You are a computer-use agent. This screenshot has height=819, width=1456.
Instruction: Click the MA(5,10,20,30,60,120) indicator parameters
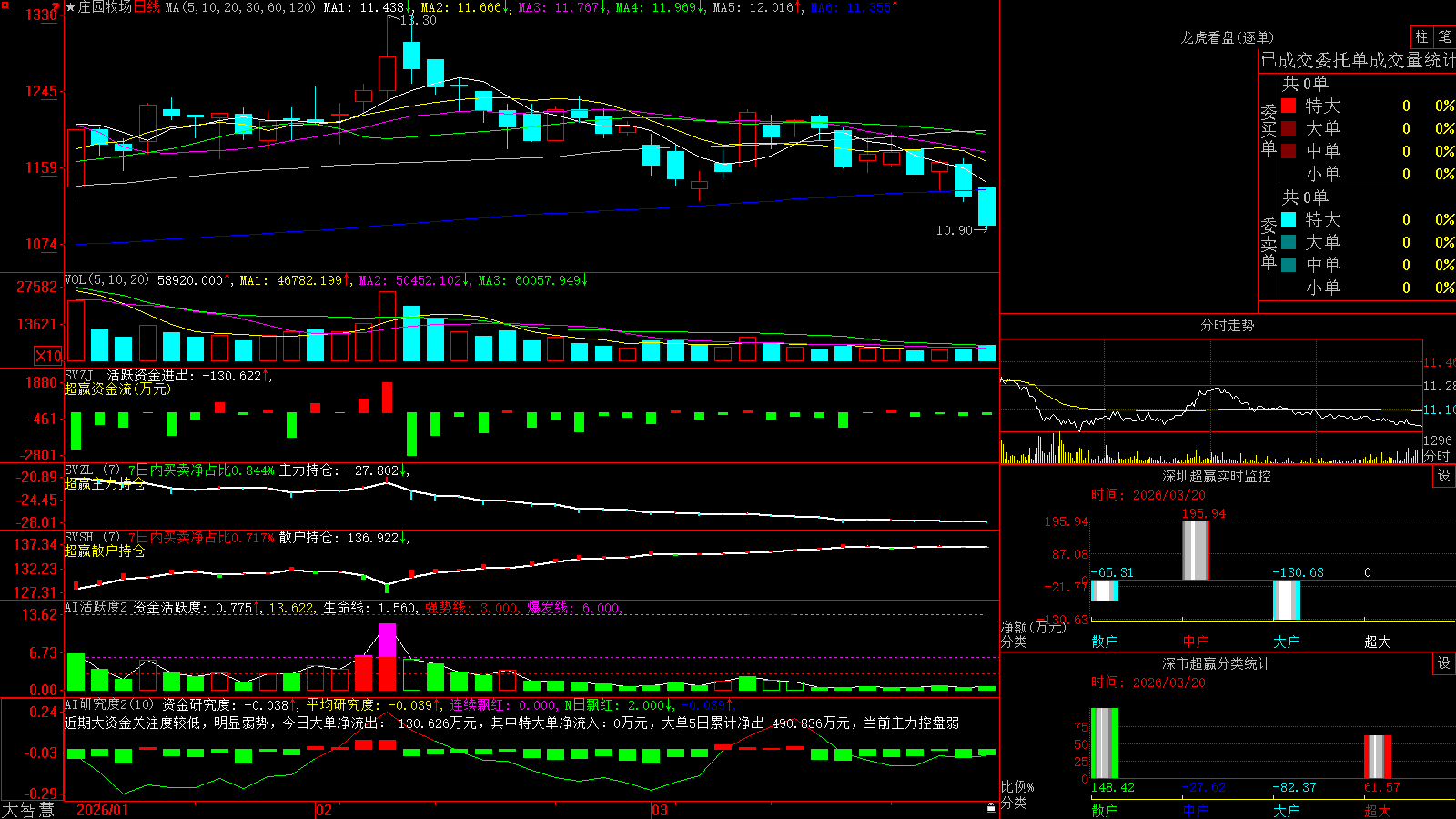pyautogui.click(x=240, y=7)
